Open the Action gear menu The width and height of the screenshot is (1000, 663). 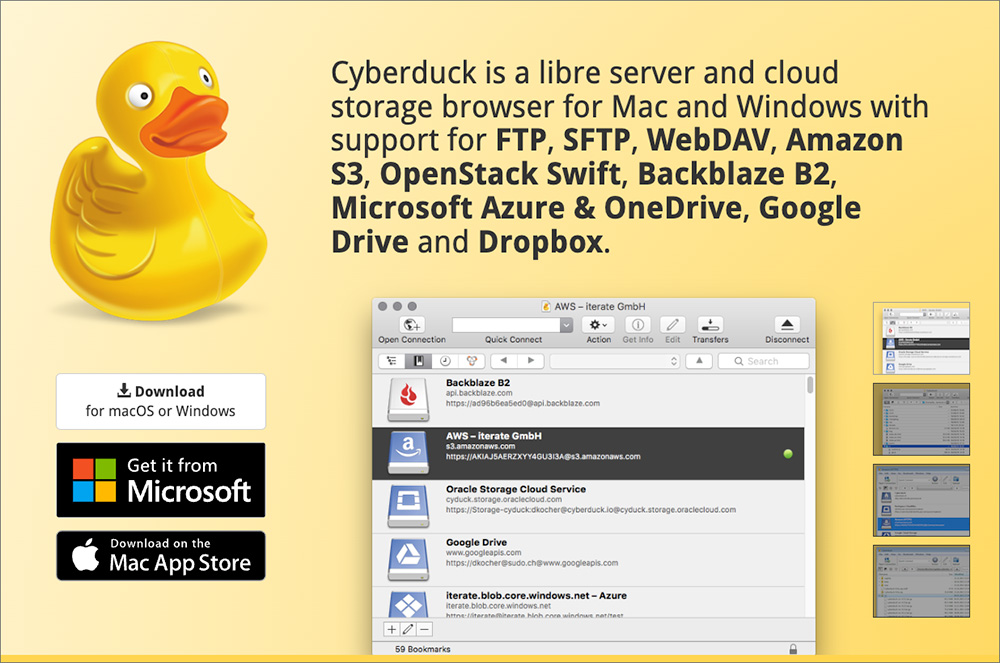point(596,325)
